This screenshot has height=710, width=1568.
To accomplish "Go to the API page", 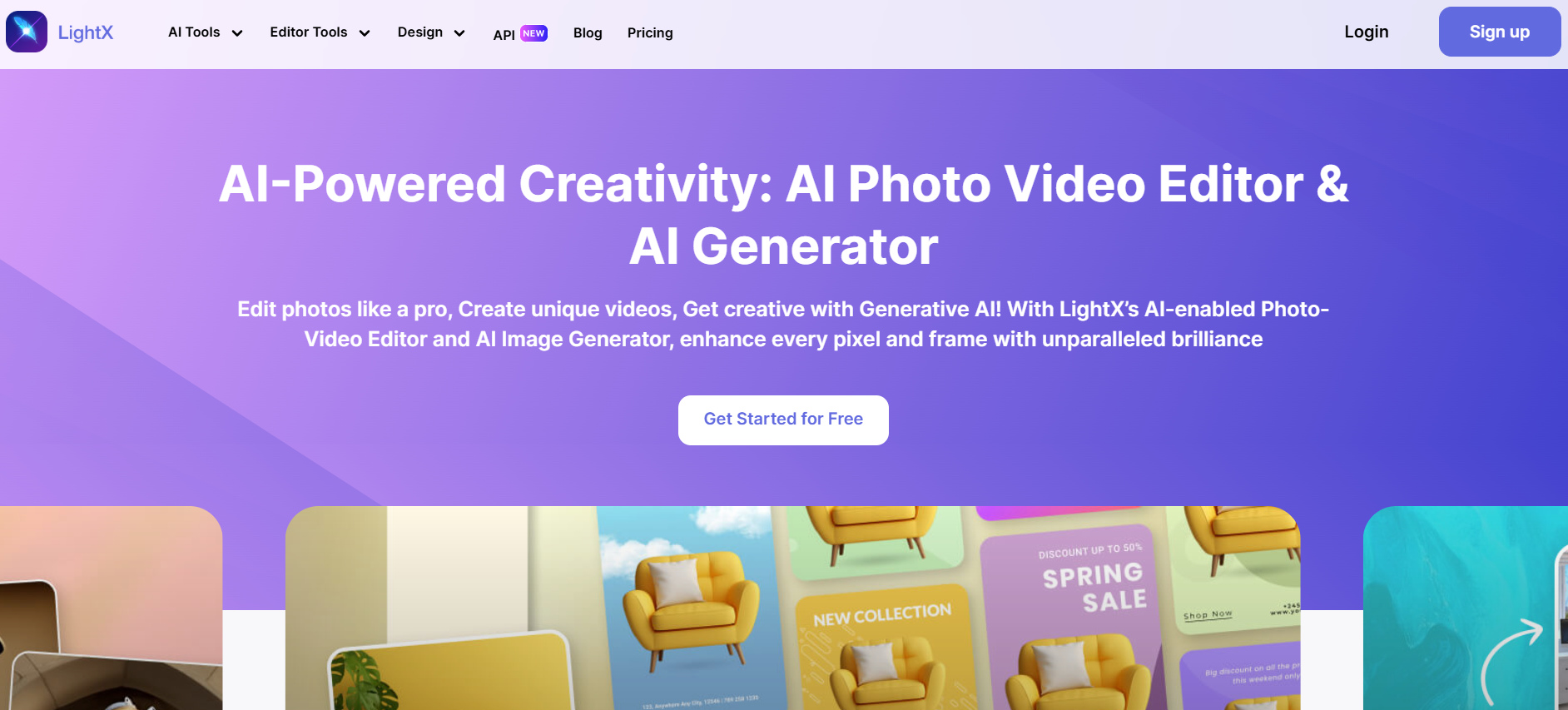I will (504, 34).
